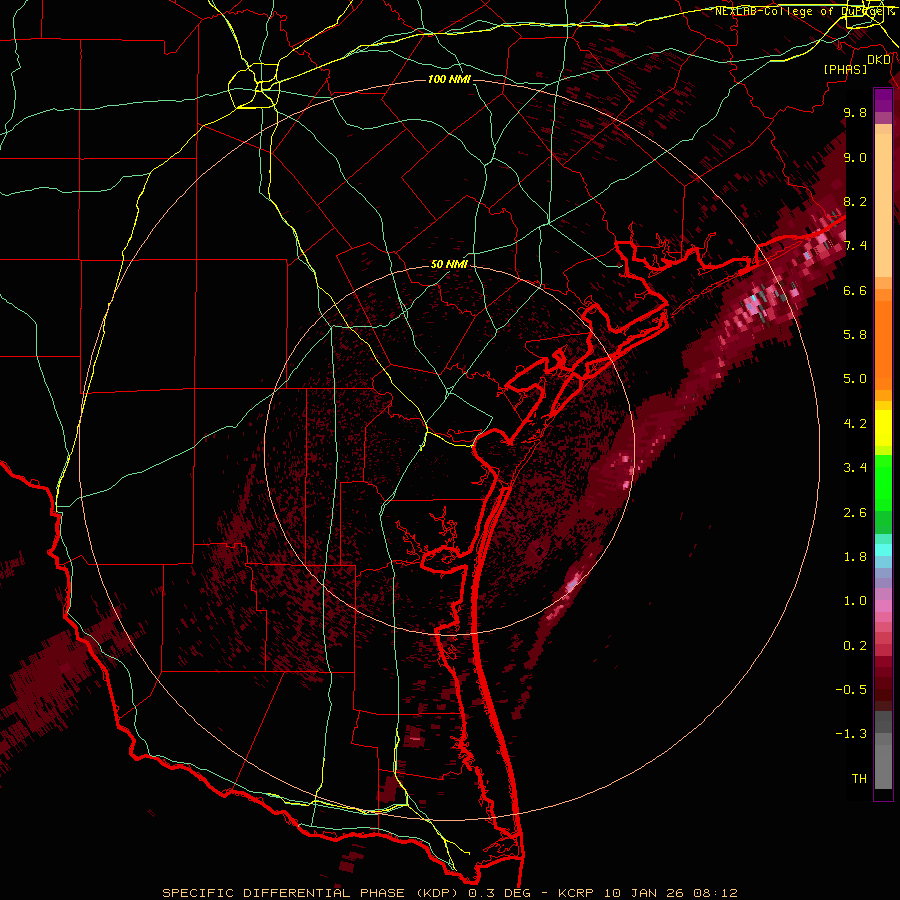Pick the cyan segment of the color bar

[883, 550]
